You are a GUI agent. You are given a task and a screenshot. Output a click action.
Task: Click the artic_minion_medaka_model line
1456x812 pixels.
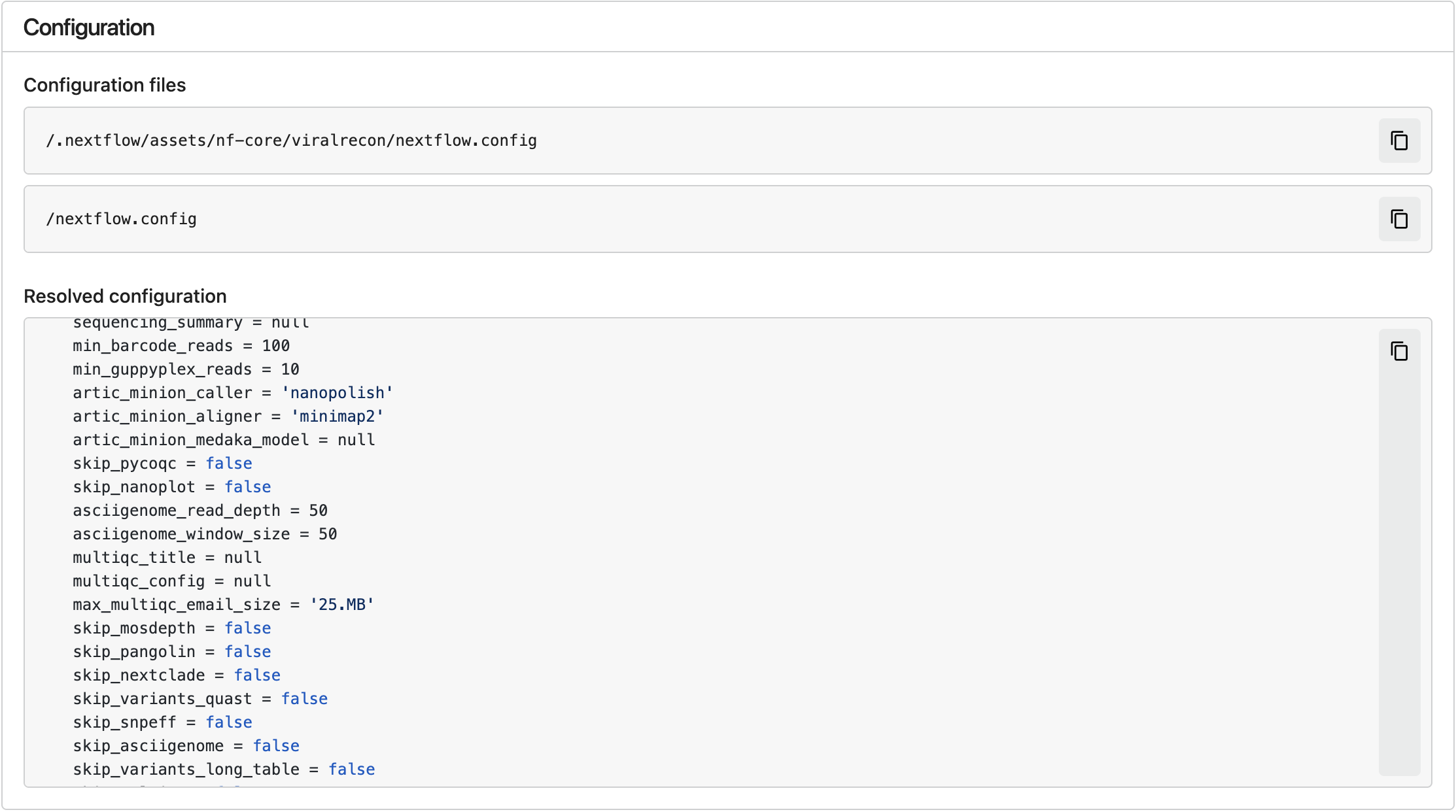point(224,440)
